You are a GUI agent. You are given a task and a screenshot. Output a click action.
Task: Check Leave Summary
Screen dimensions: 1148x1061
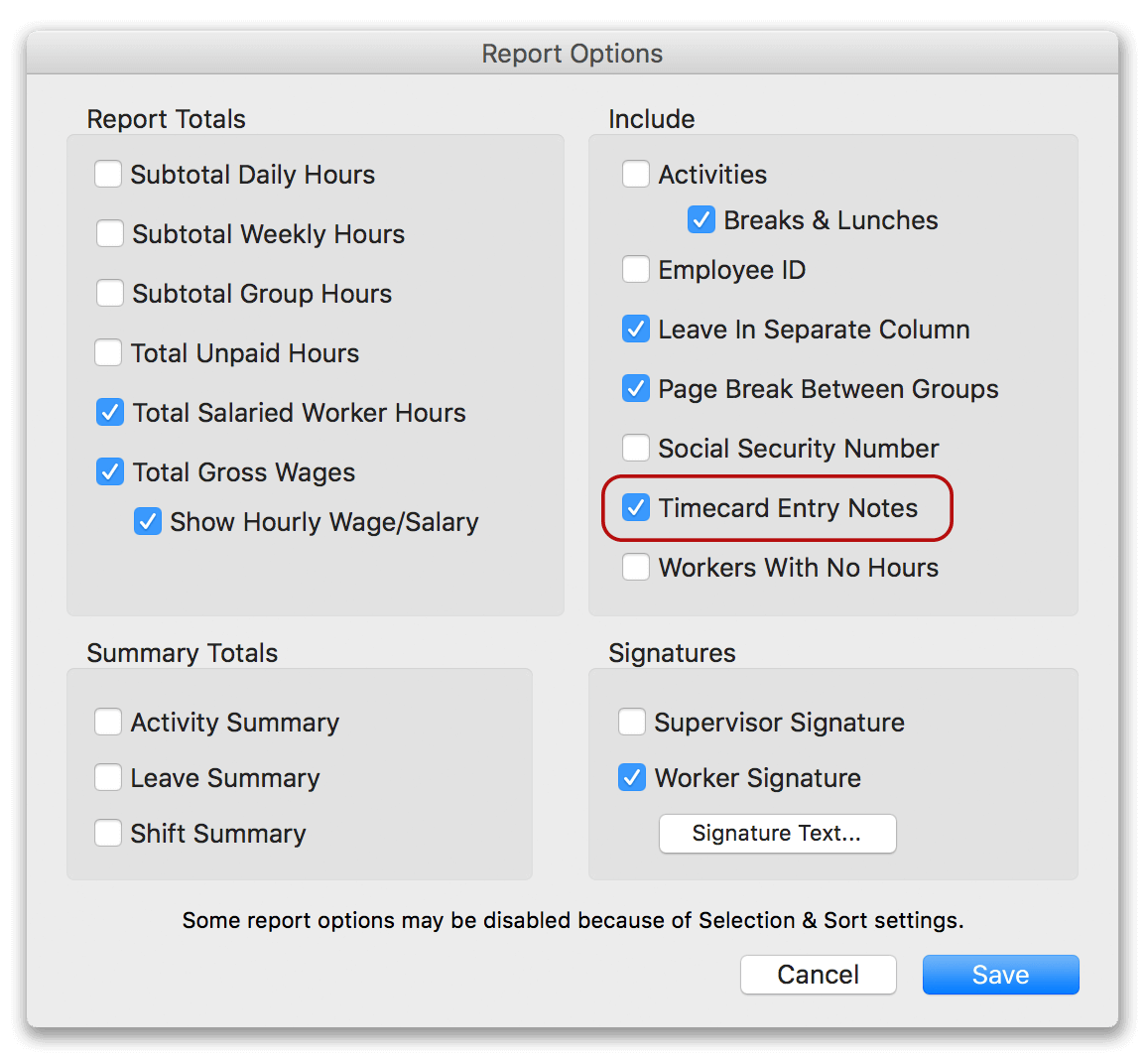pyautogui.click(x=108, y=777)
